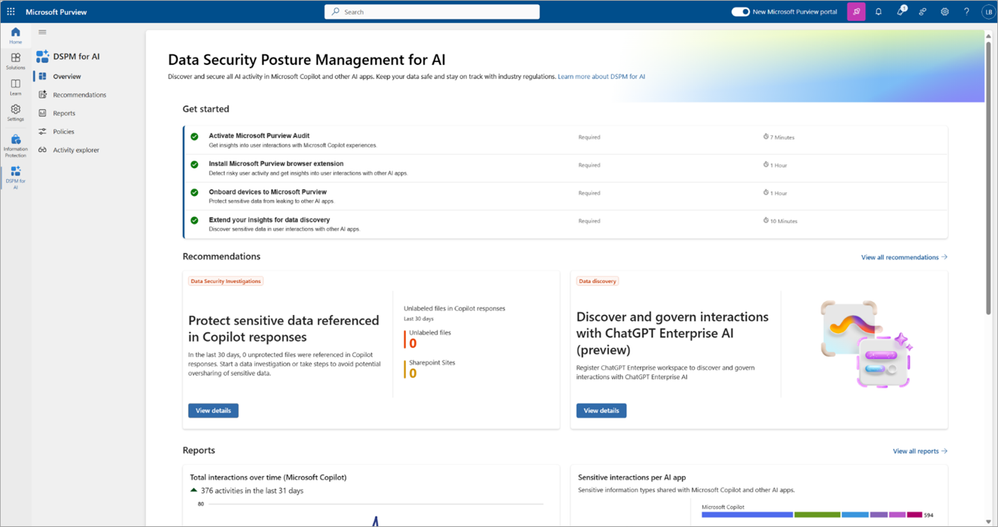Viewport: 998px width, 527px height.
Task: Click the Data Security Investigations tag
Action: pyautogui.click(x=226, y=281)
